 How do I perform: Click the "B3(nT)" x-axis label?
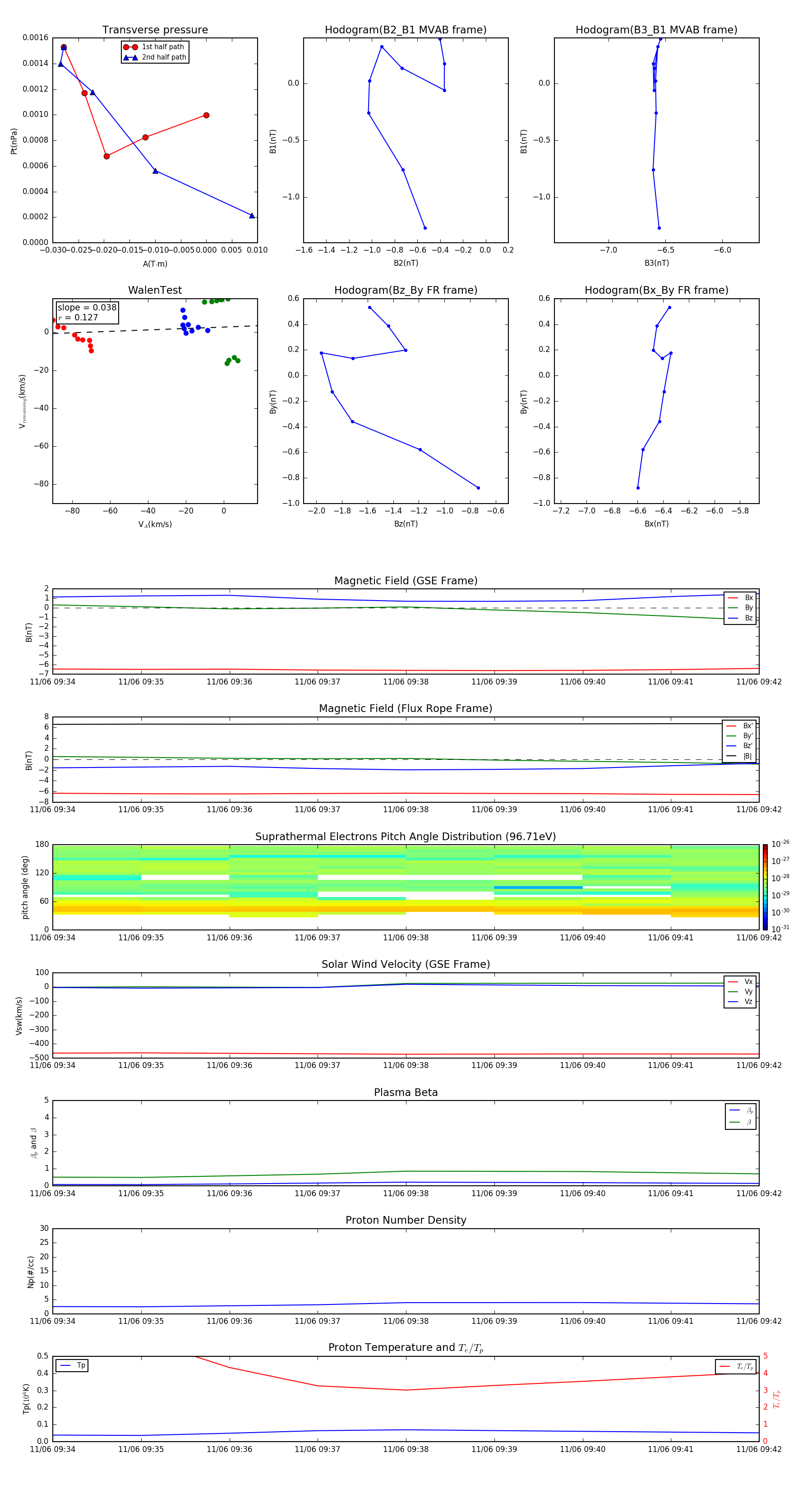pyautogui.click(x=656, y=263)
